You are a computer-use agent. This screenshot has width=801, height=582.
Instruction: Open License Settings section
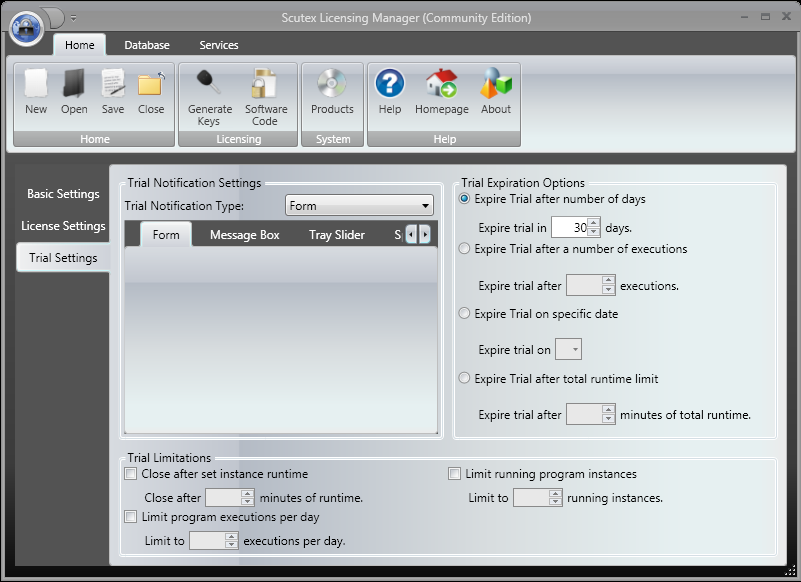click(x=63, y=226)
